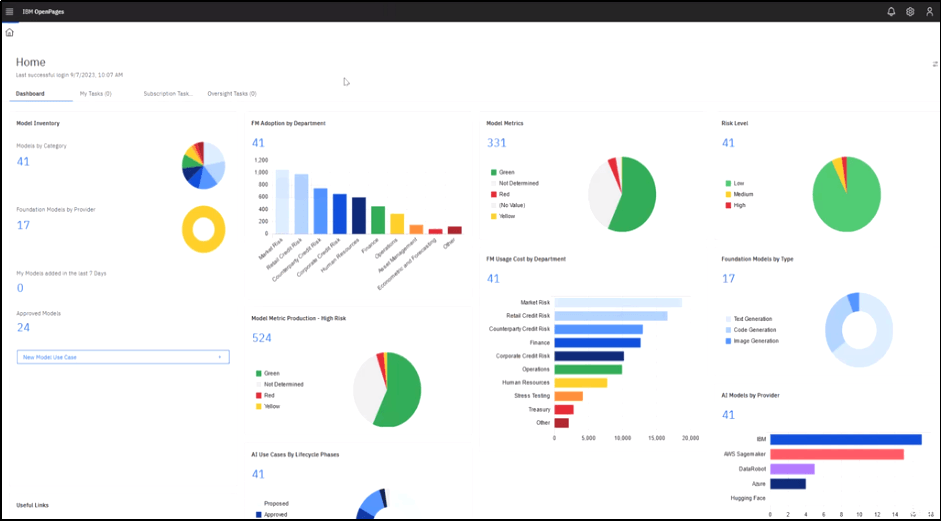Open Foundation Models by Type total 17
The image size is (941, 521).
728,279
